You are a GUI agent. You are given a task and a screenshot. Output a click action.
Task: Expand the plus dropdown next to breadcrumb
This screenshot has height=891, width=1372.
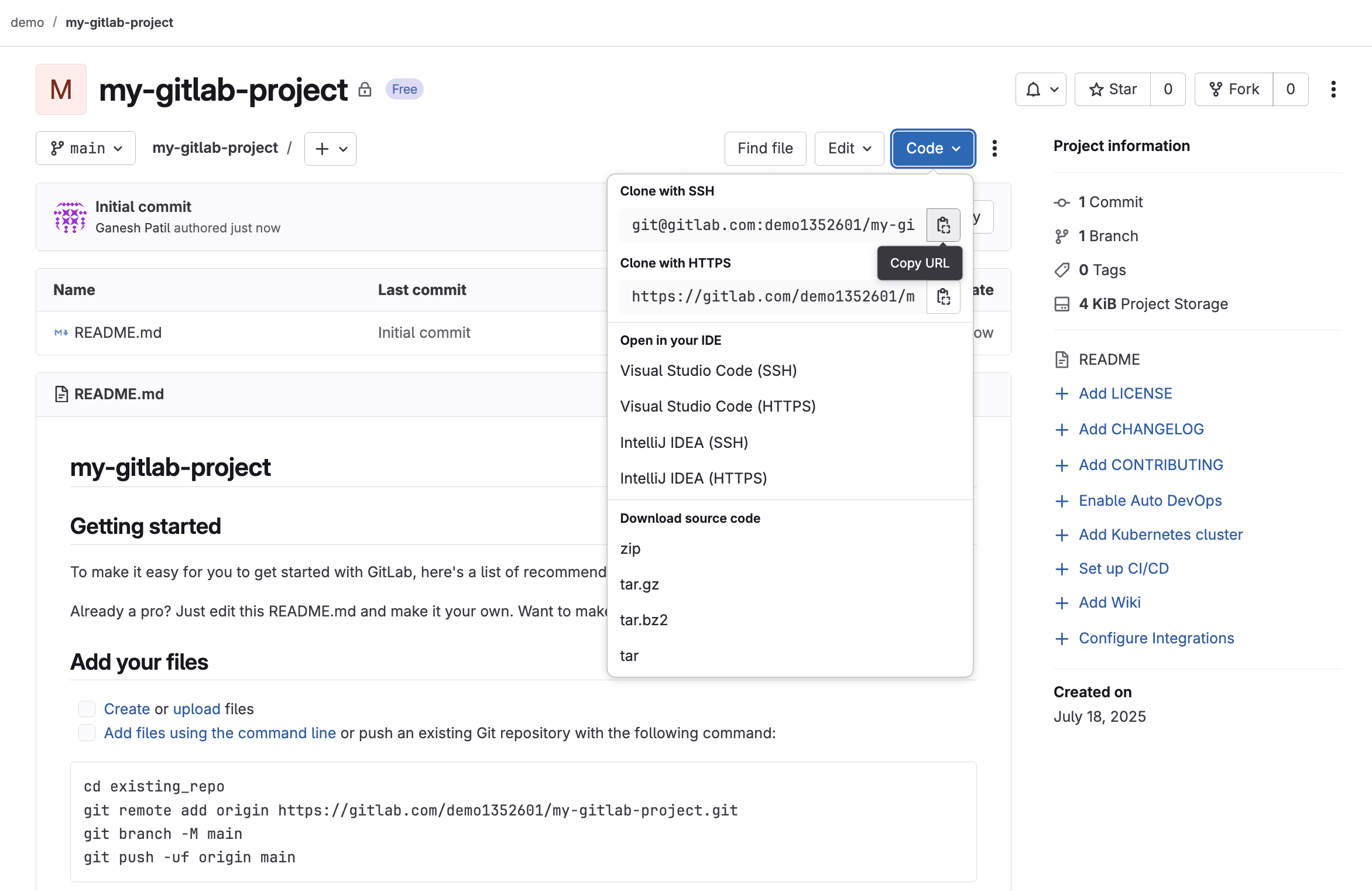(330, 149)
